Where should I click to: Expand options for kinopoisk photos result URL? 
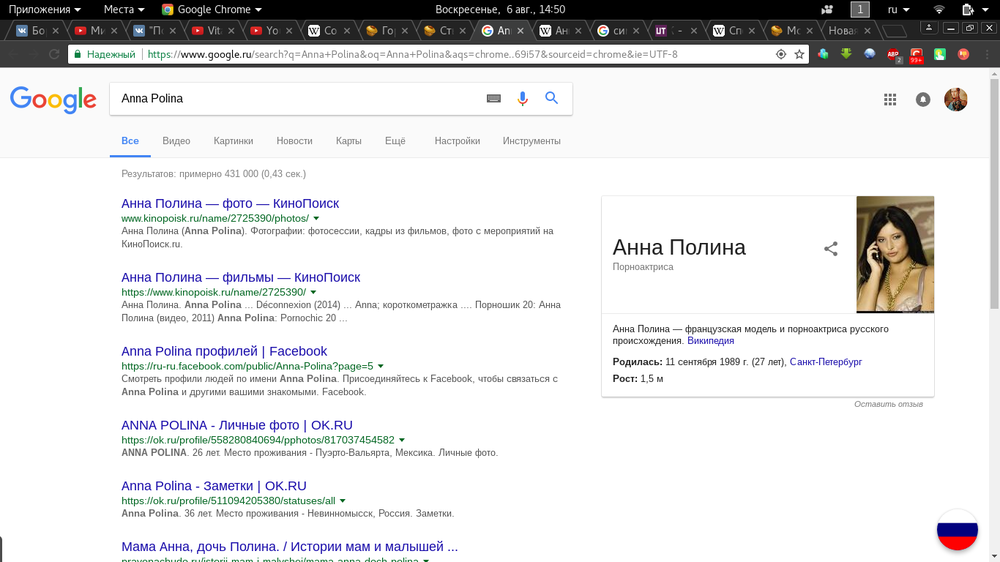[316, 219]
